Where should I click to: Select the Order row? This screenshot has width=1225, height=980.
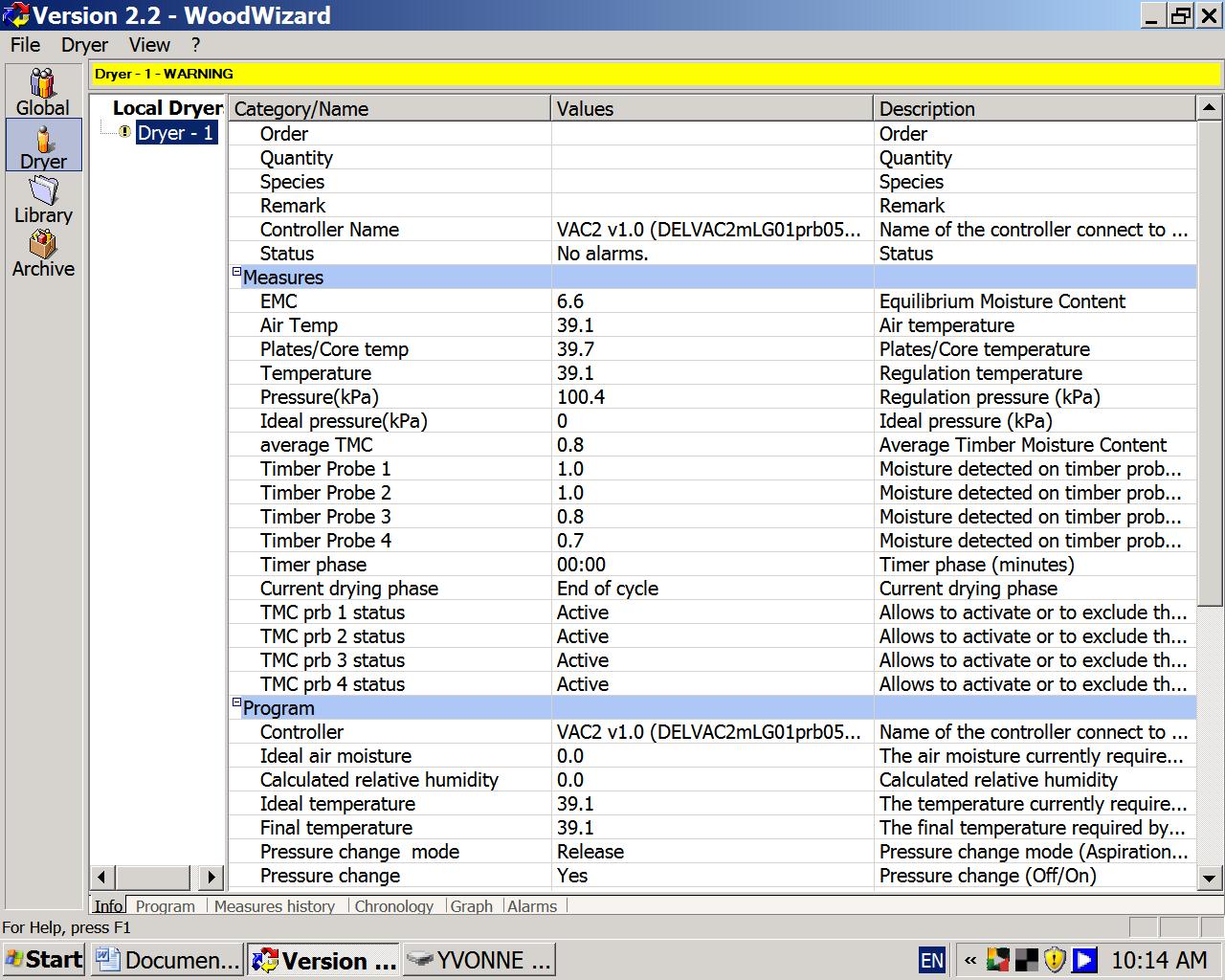[x=712, y=134]
